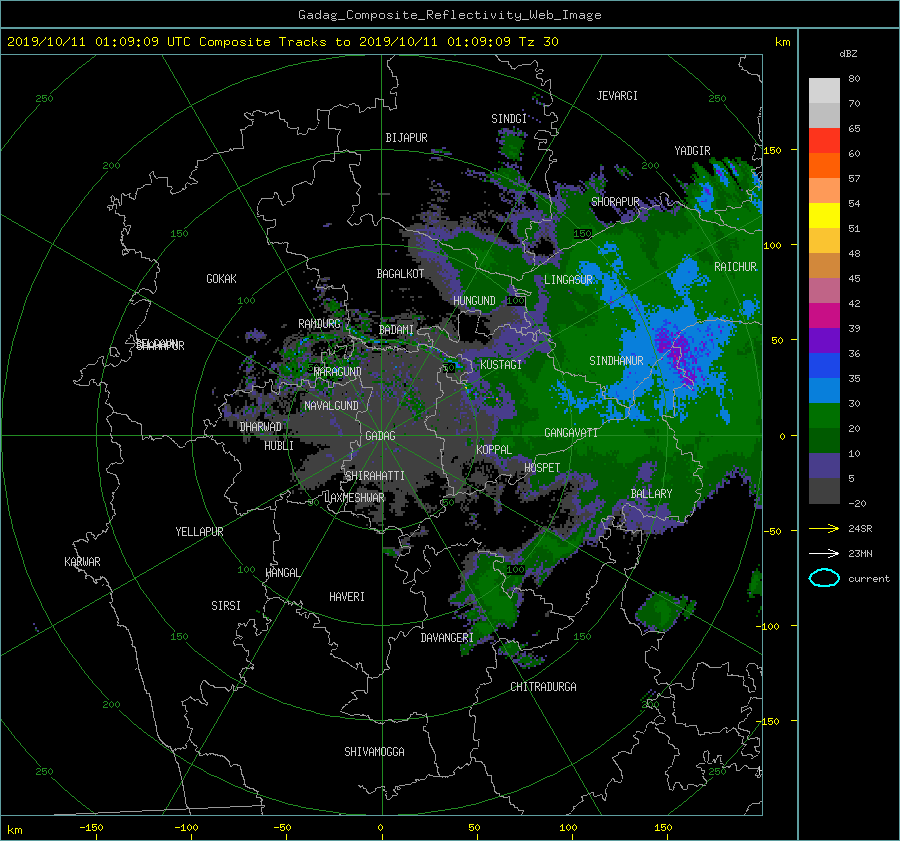Image resolution: width=900 pixels, height=841 pixels.
Task: Click the BAGALKOT city label
Action: point(400,274)
